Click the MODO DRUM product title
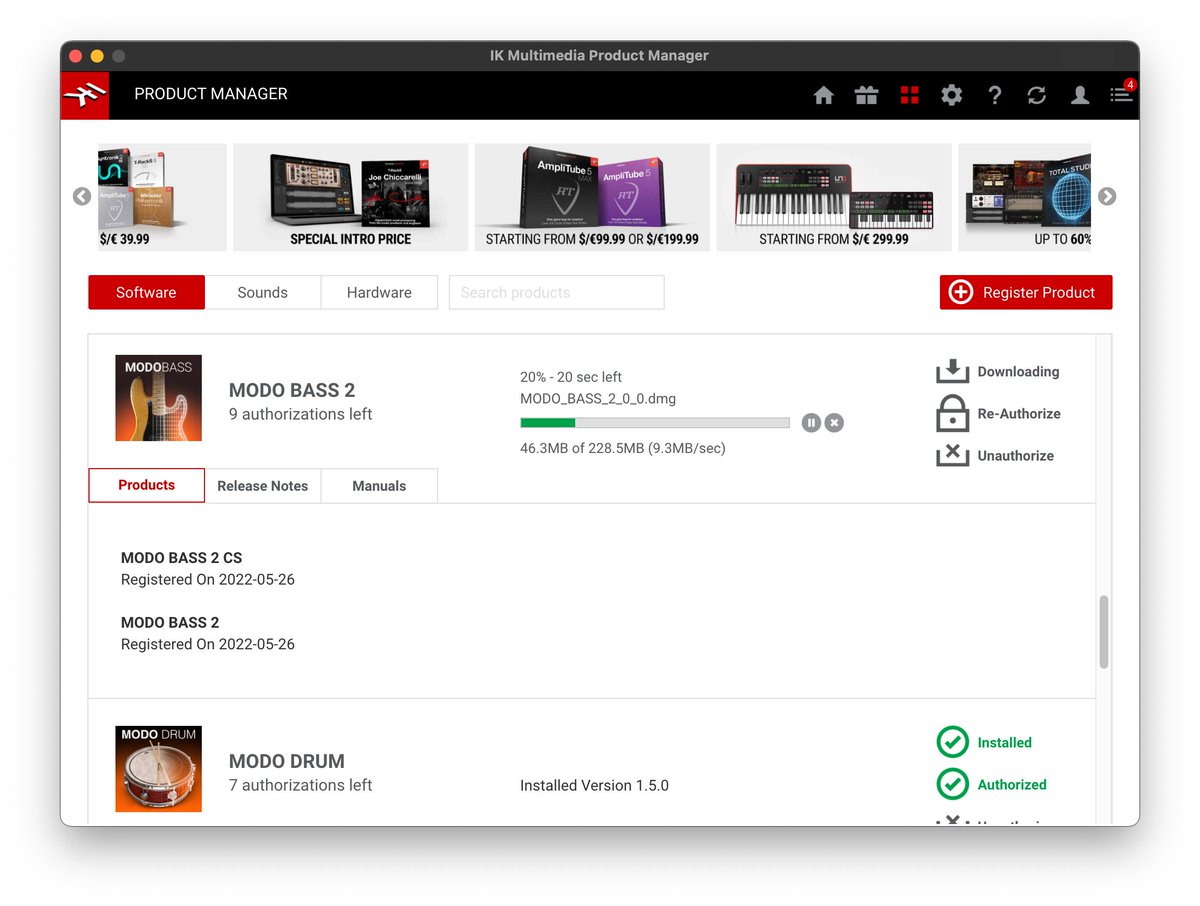The image size is (1200, 906). [x=287, y=761]
